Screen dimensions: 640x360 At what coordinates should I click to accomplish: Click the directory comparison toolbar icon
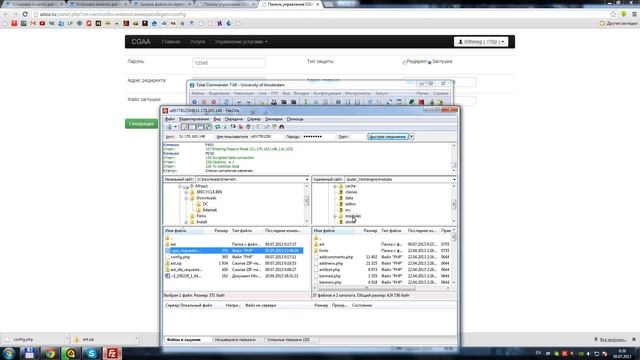point(267,127)
